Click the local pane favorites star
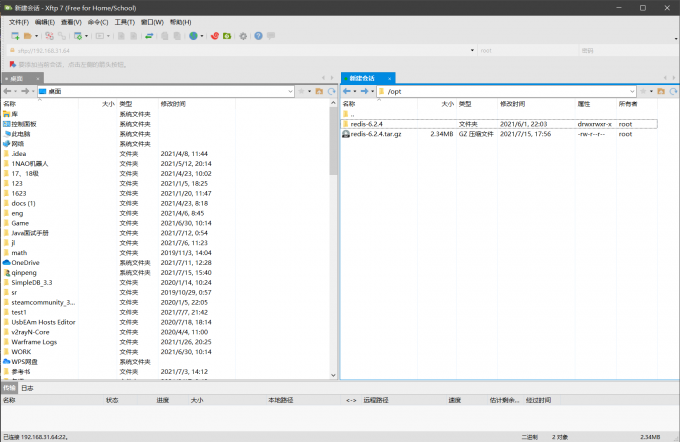This screenshot has width=680, height=442. 301,91
